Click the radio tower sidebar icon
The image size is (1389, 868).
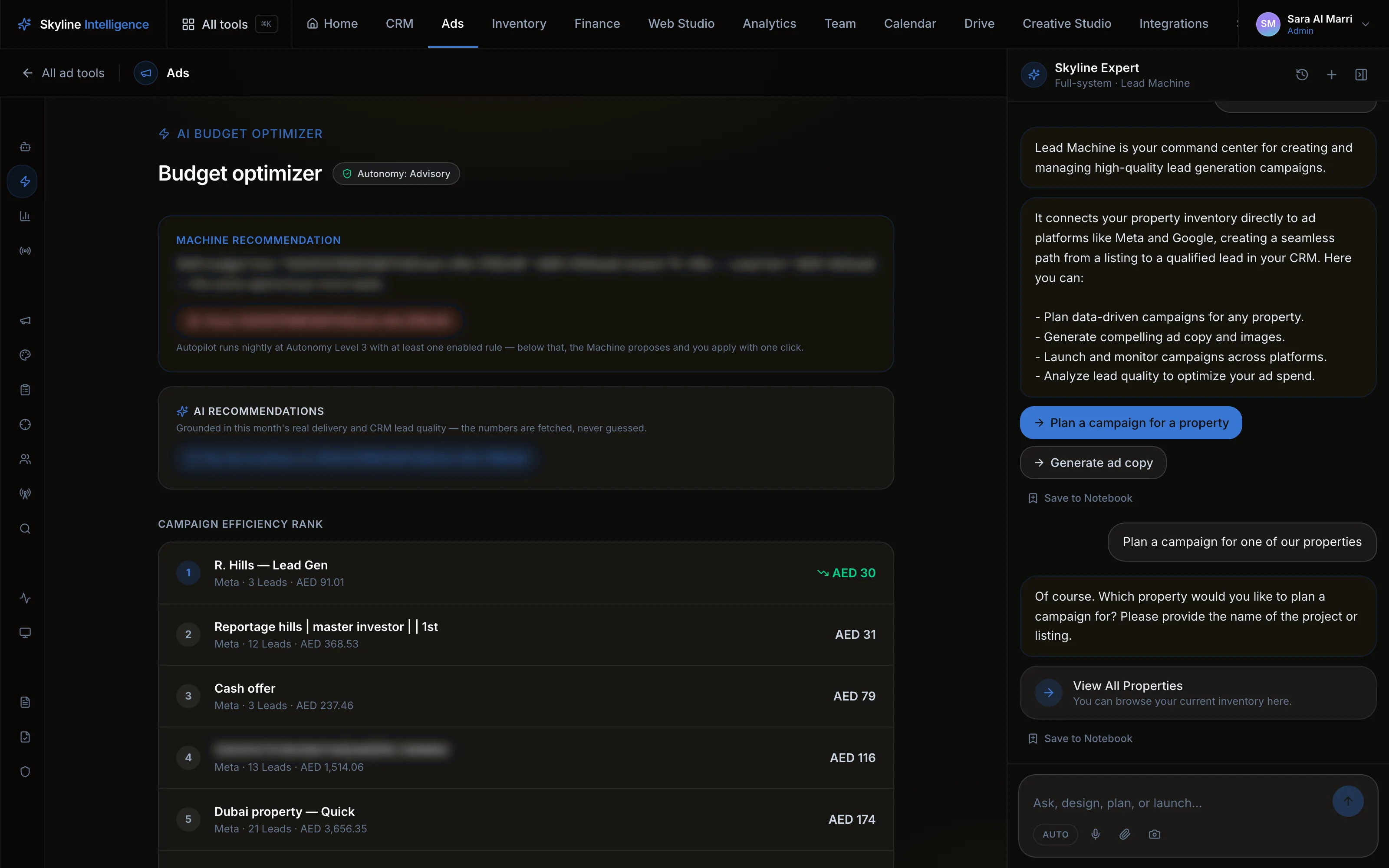click(x=25, y=494)
